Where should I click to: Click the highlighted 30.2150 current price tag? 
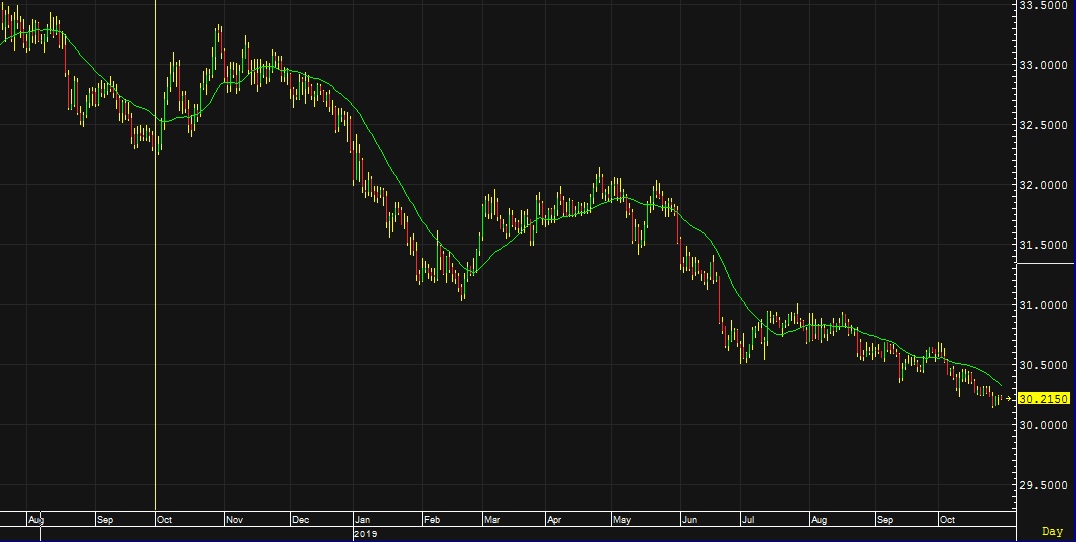[x=1044, y=399]
